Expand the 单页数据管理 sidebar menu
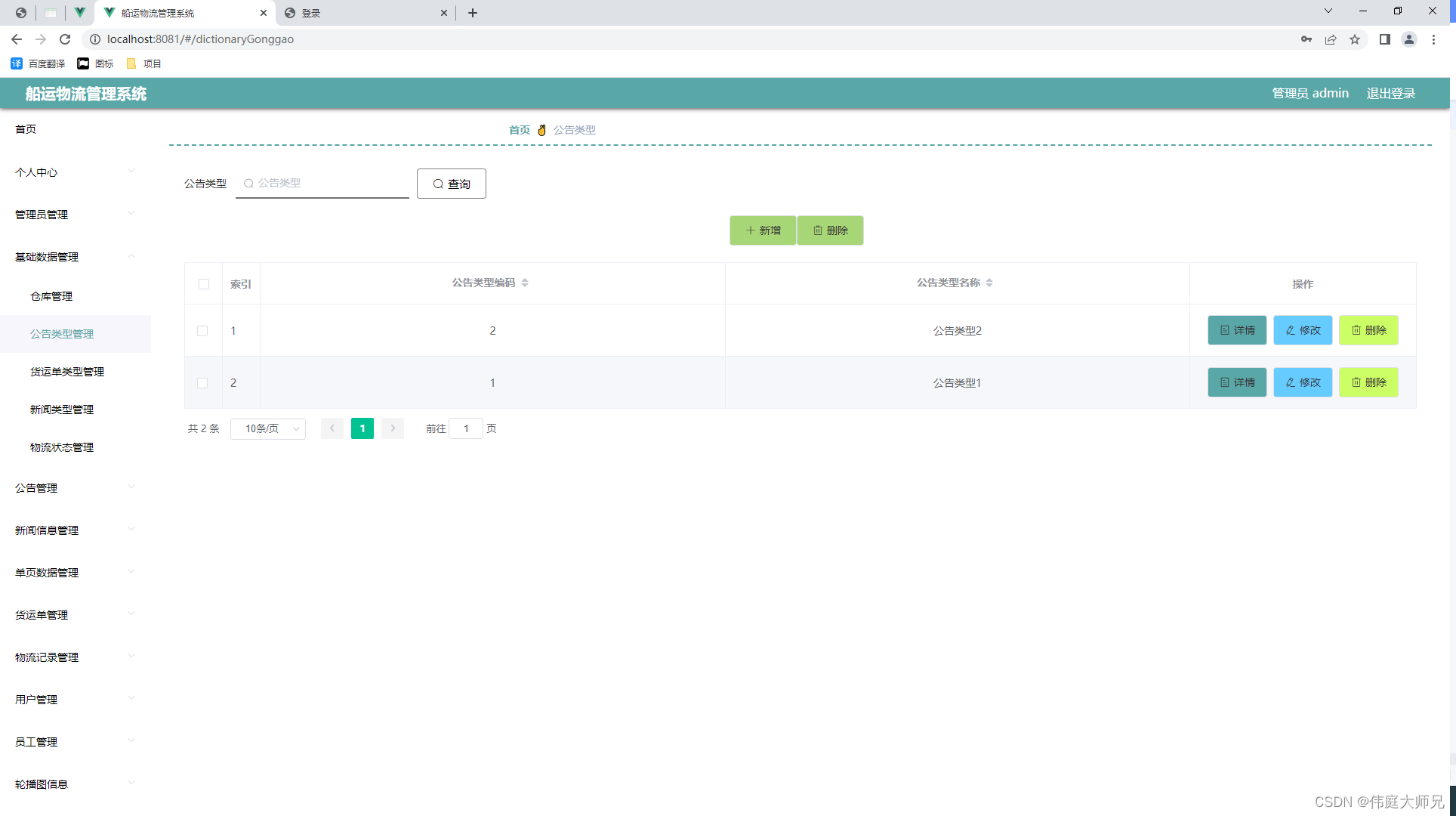 [x=76, y=573]
